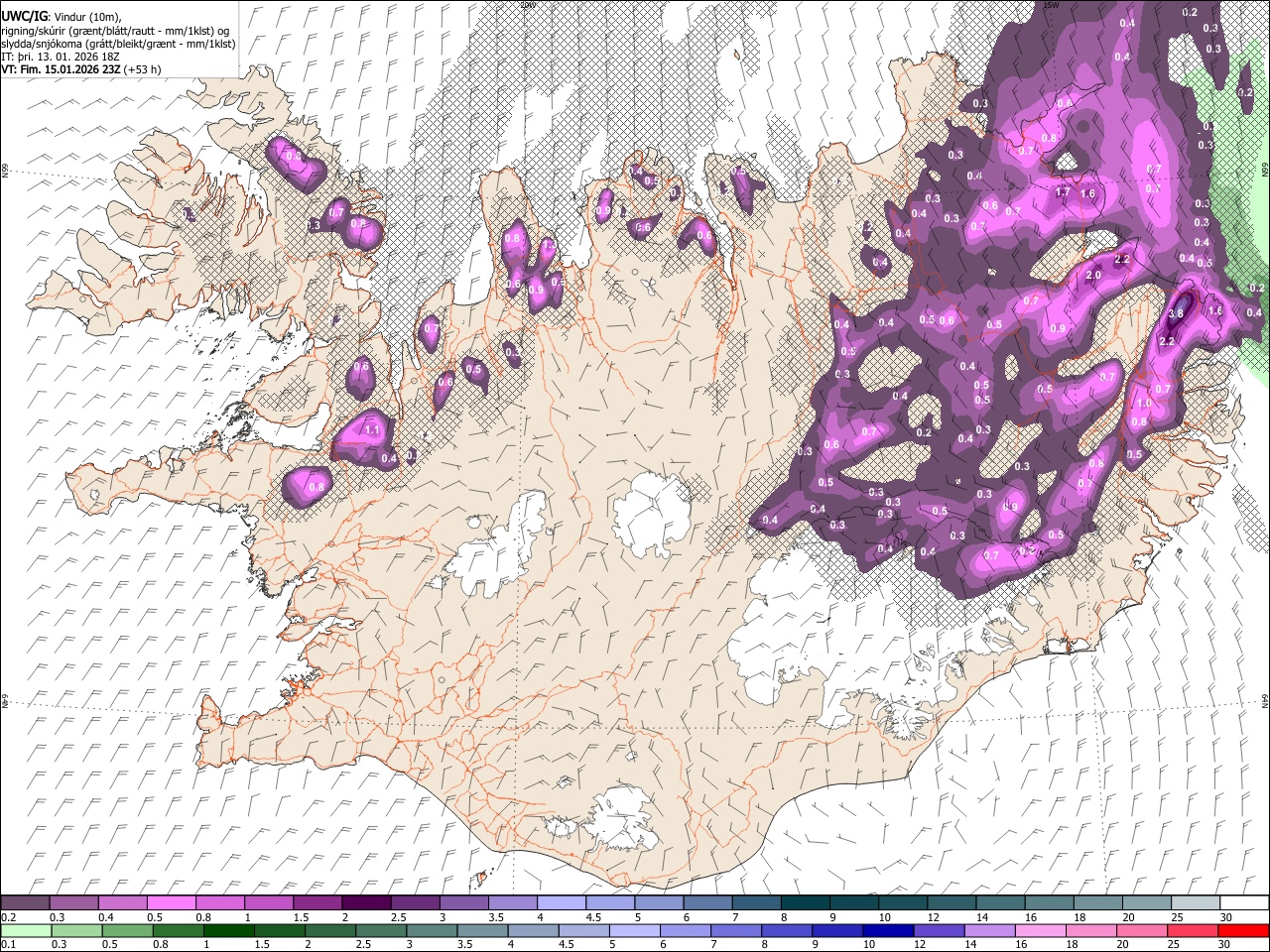The height and width of the screenshot is (952, 1270).
Task: Click the 2.0 precipitation value on the map
Action: (x=1094, y=276)
